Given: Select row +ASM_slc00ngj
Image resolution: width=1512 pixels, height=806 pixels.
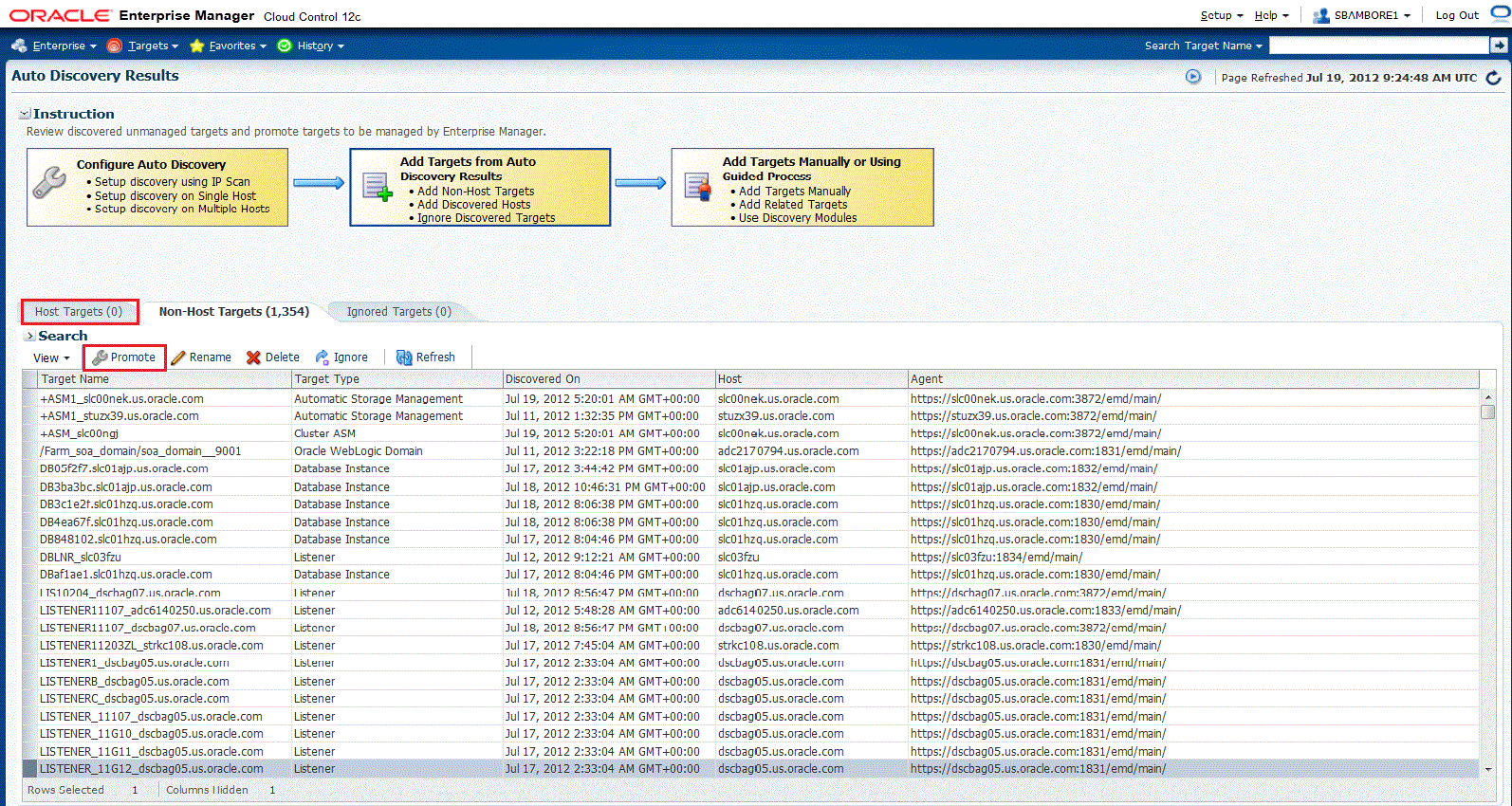Looking at the screenshot, I should point(750,433).
